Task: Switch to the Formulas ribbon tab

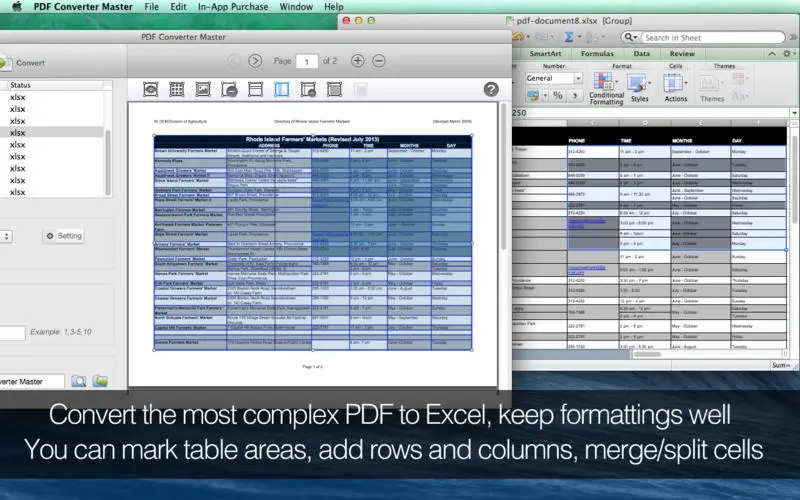Action: tap(597, 54)
